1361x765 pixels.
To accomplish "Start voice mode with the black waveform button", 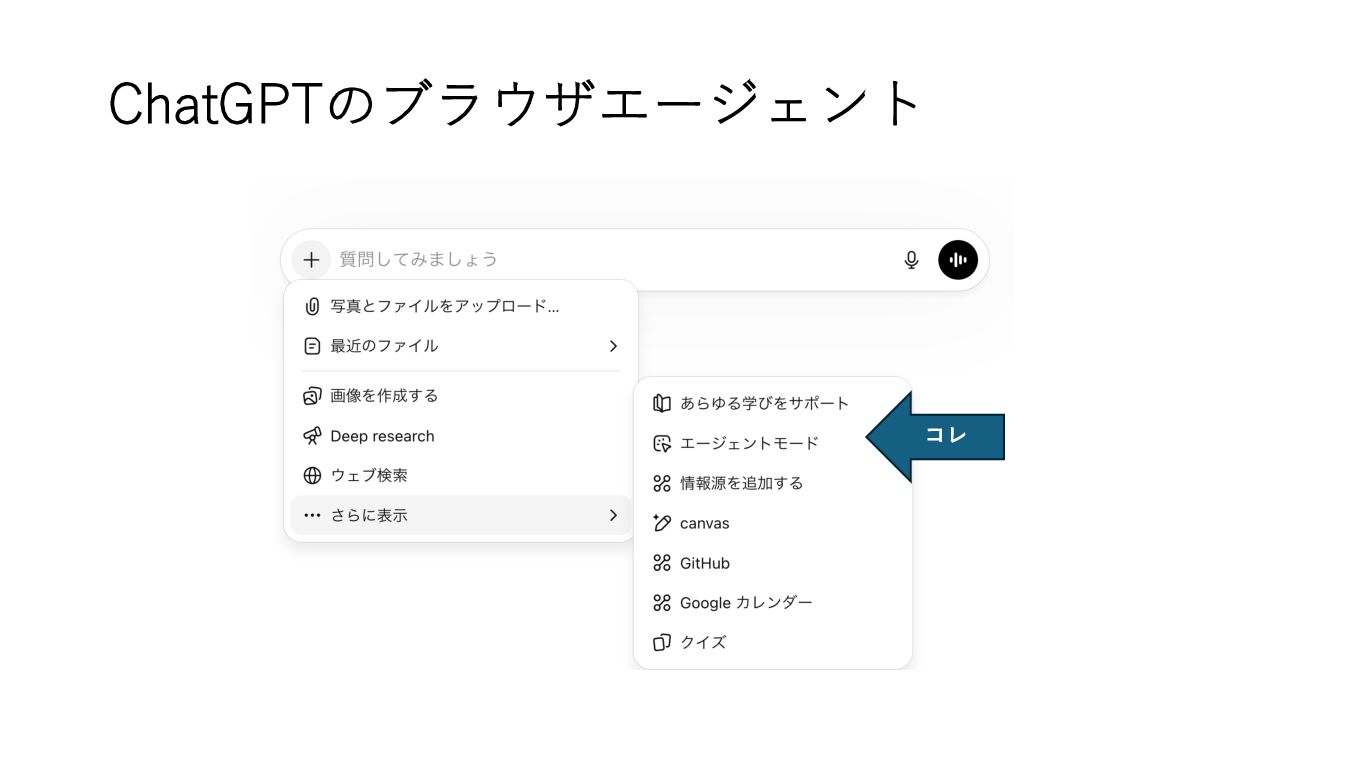I will [x=957, y=260].
